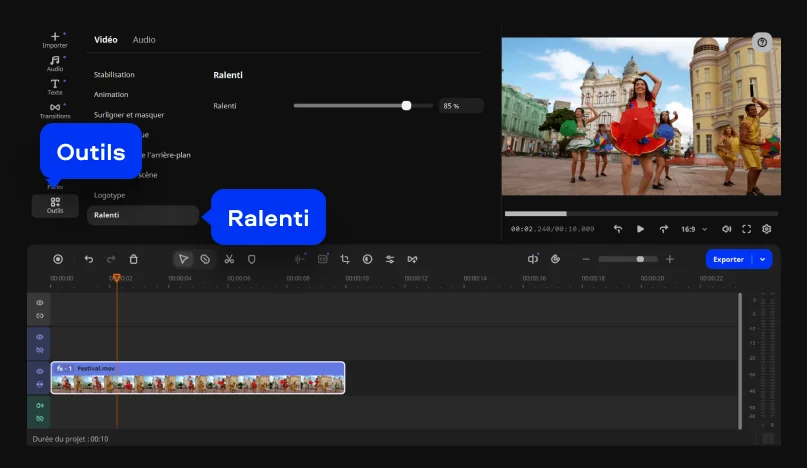The height and width of the screenshot is (468, 807).
Task: Toggle eye icon on the topmost track
Action: point(40,302)
